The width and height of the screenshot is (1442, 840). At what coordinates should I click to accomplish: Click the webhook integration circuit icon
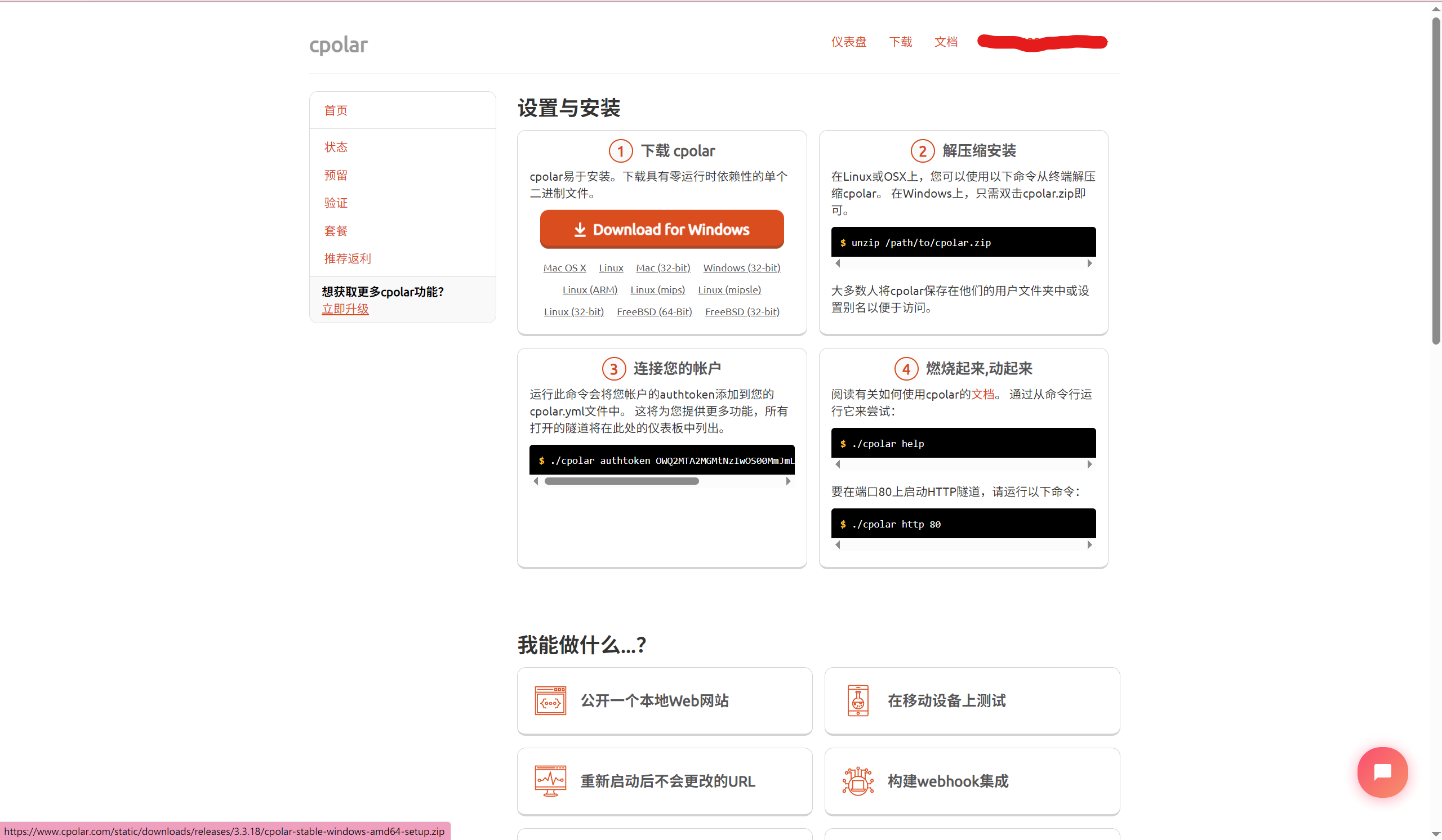(x=858, y=781)
